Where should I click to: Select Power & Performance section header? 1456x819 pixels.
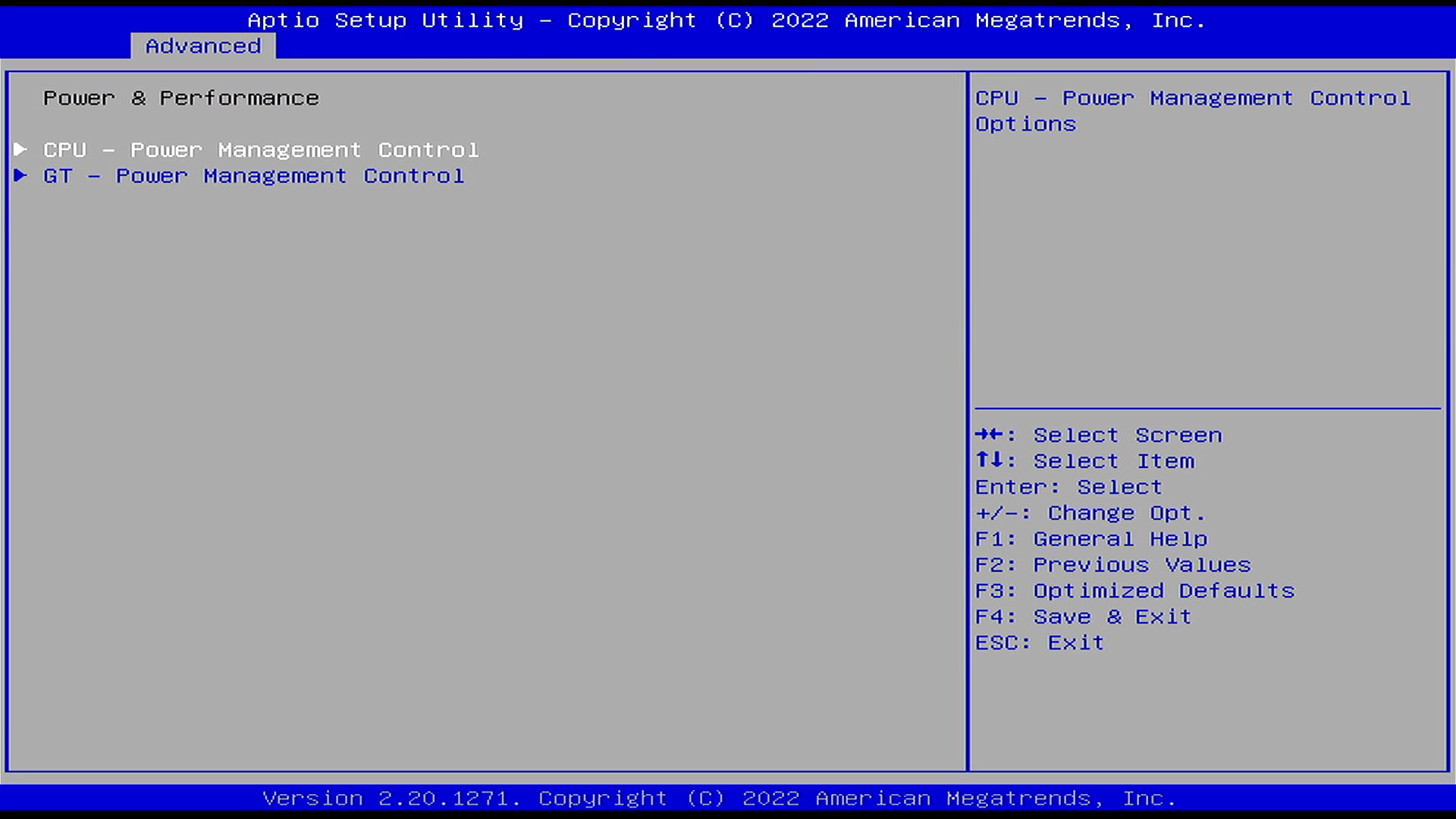pyautogui.click(x=181, y=97)
